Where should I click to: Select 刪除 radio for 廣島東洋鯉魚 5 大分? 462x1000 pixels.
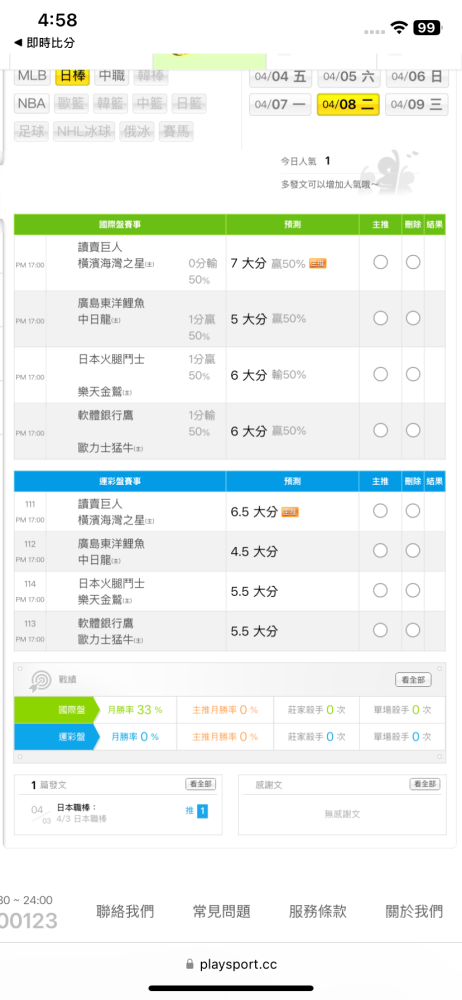point(413,318)
